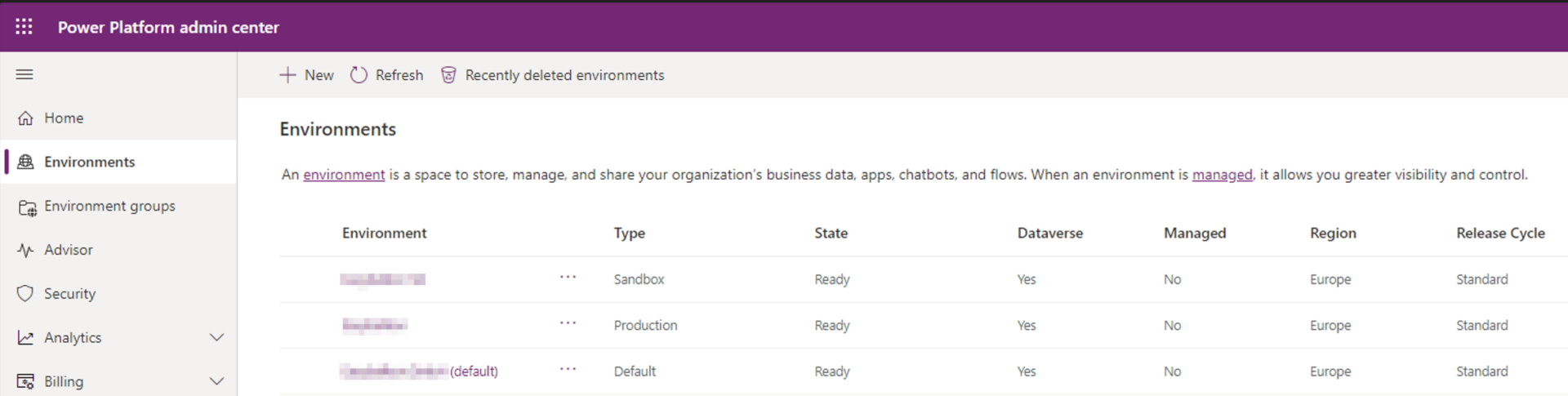This screenshot has height=396, width=1568.
Task: Open more actions for the Sandbox environment
Action: click(568, 278)
